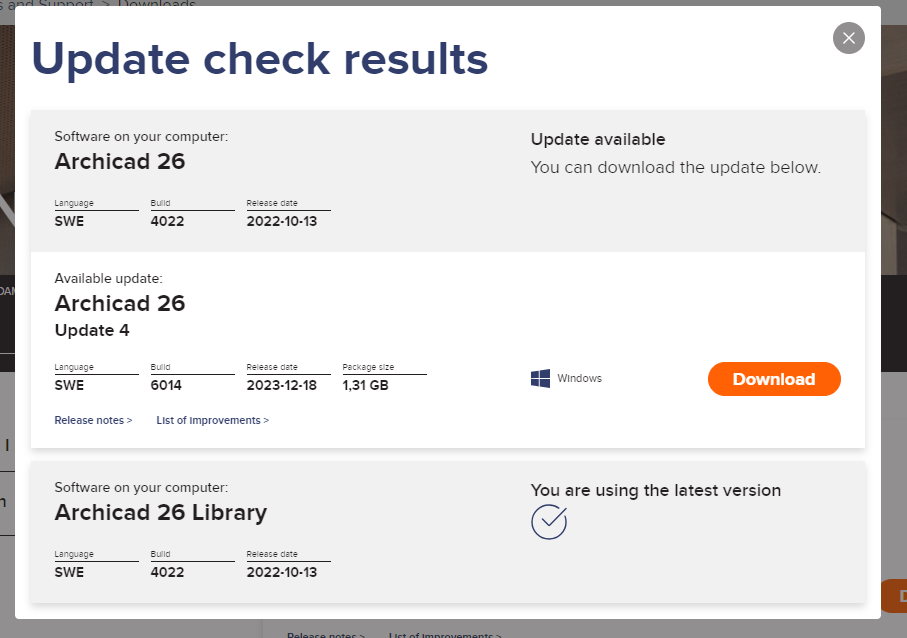Click build number 6014
This screenshot has width=907, height=638.
[167, 385]
